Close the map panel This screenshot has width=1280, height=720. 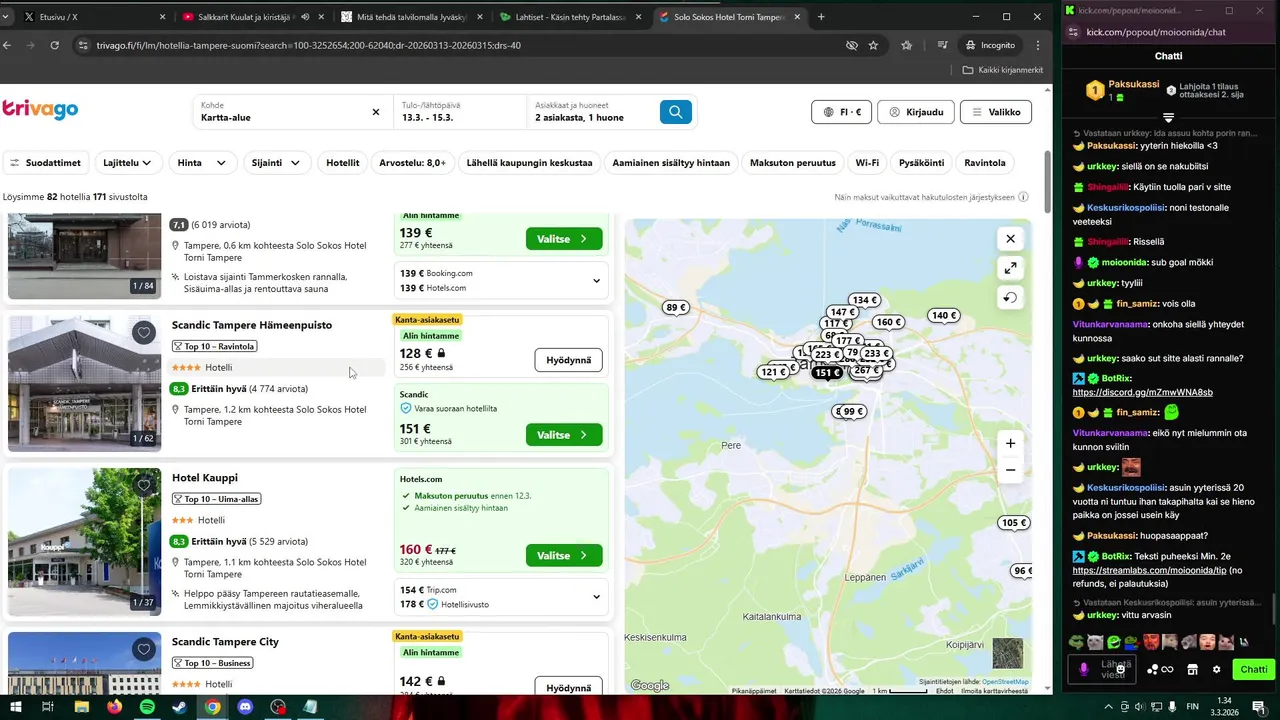click(1010, 239)
